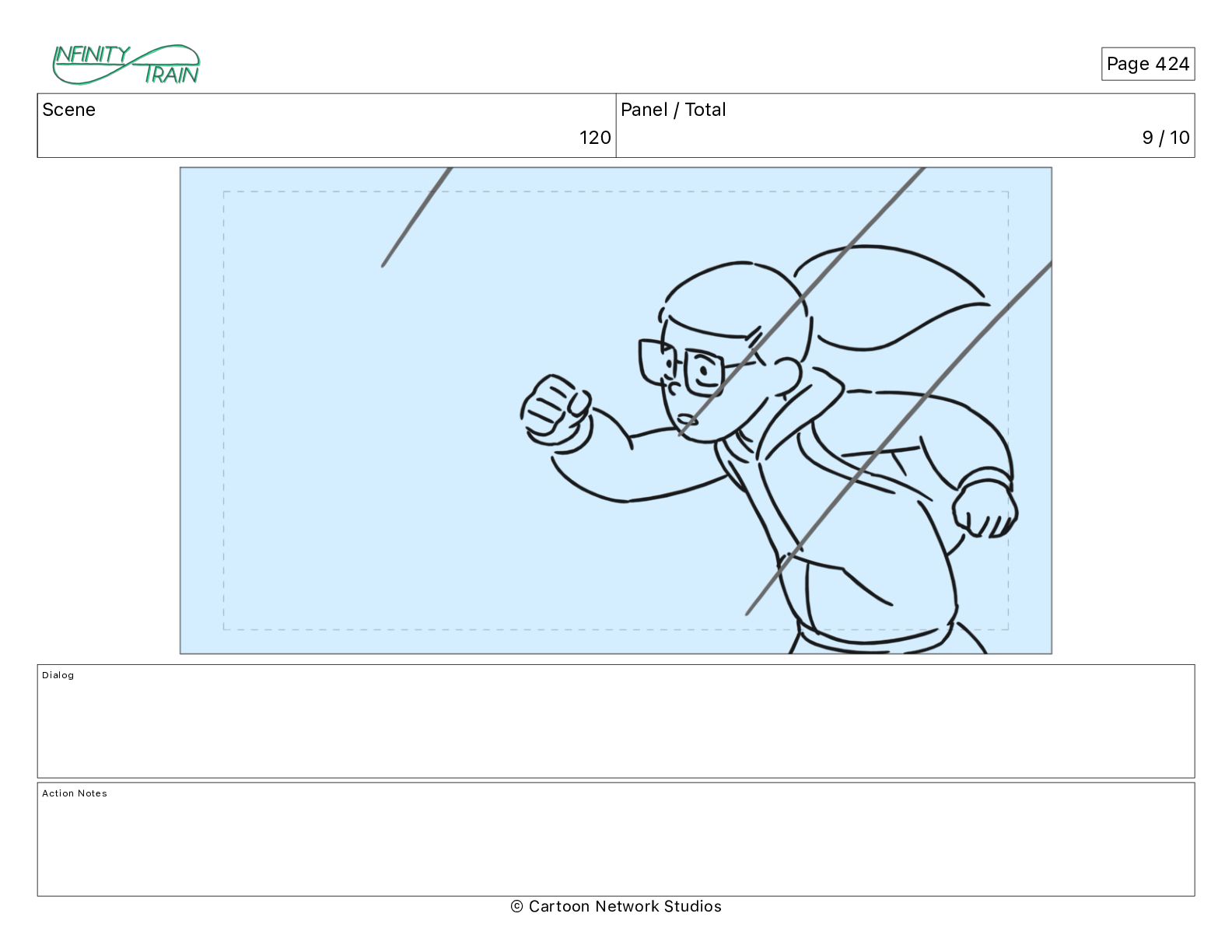Click the Infinity Train logo
The height and width of the screenshot is (952, 1232).
coord(126,65)
